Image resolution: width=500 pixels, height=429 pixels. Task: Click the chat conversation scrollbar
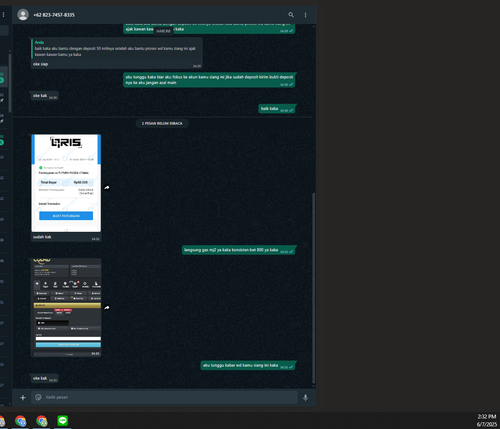pos(313,288)
